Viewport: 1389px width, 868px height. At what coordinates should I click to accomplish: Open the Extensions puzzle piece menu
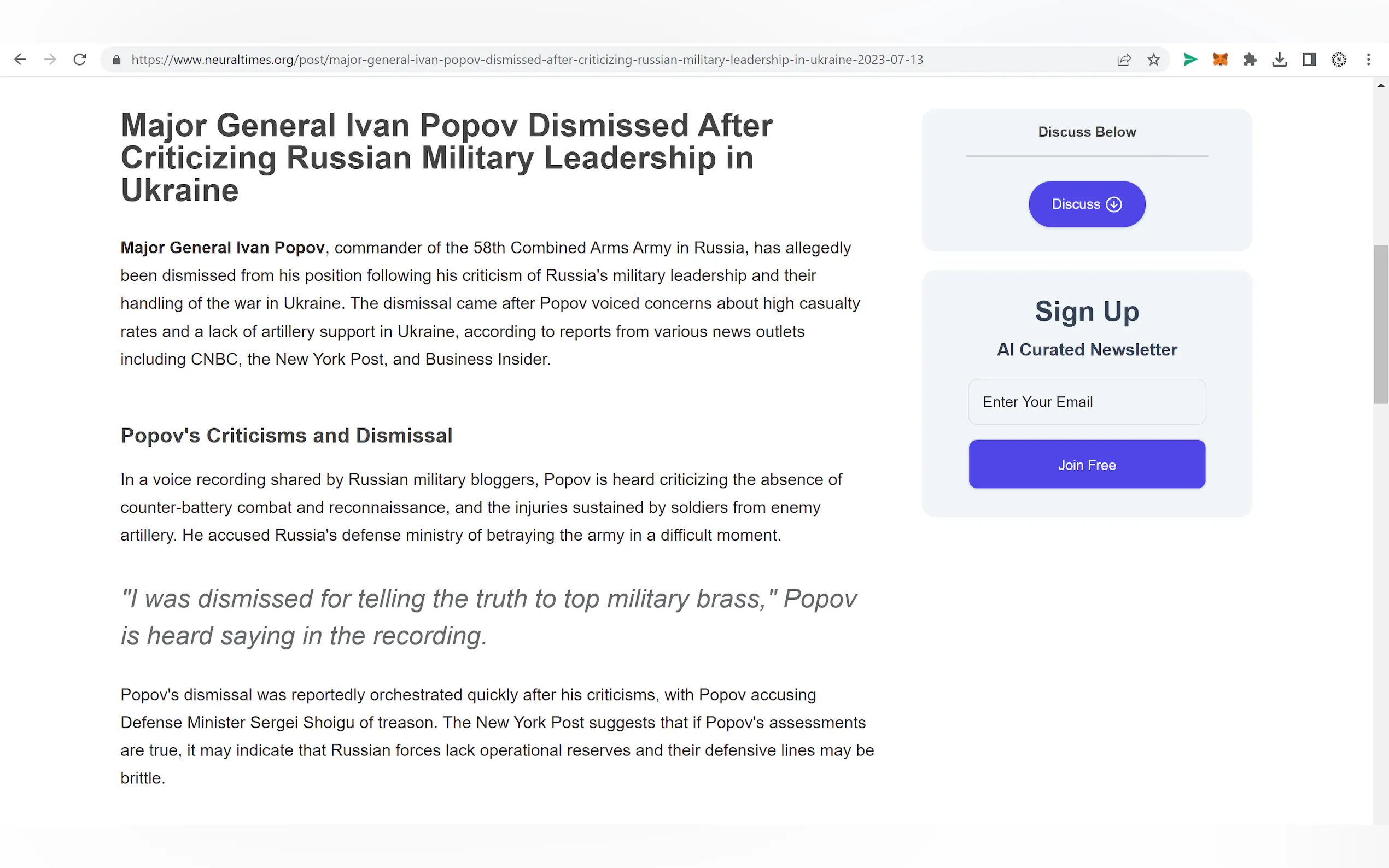pyautogui.click(x=1250, y=60)
